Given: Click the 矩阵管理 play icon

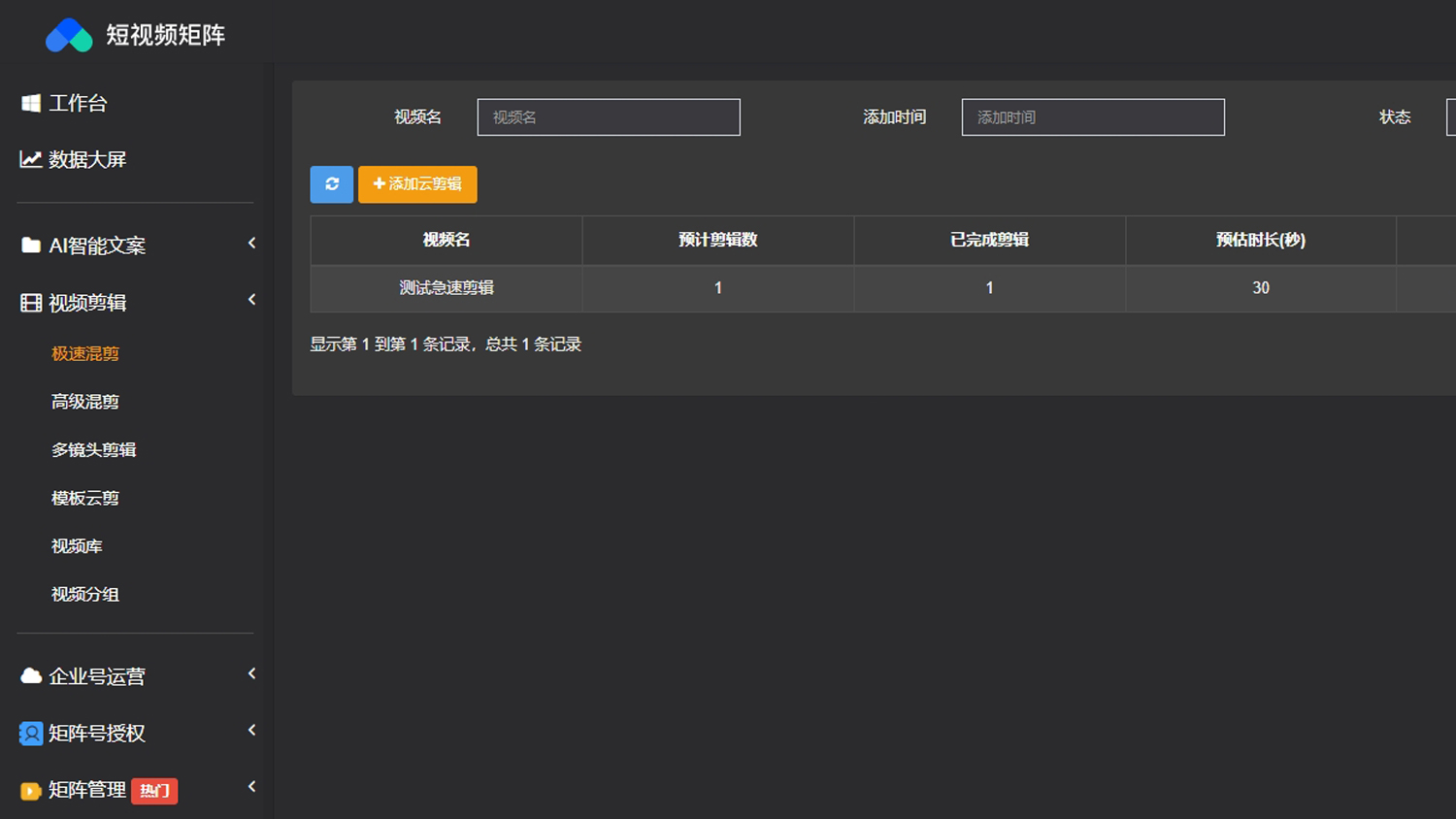Looking at the screenshot, I should 31,791.
